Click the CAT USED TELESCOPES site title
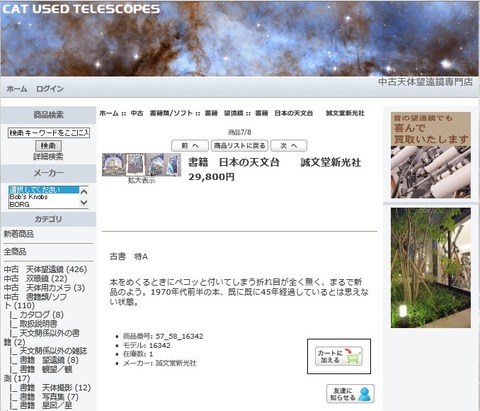 coord(81,9)
